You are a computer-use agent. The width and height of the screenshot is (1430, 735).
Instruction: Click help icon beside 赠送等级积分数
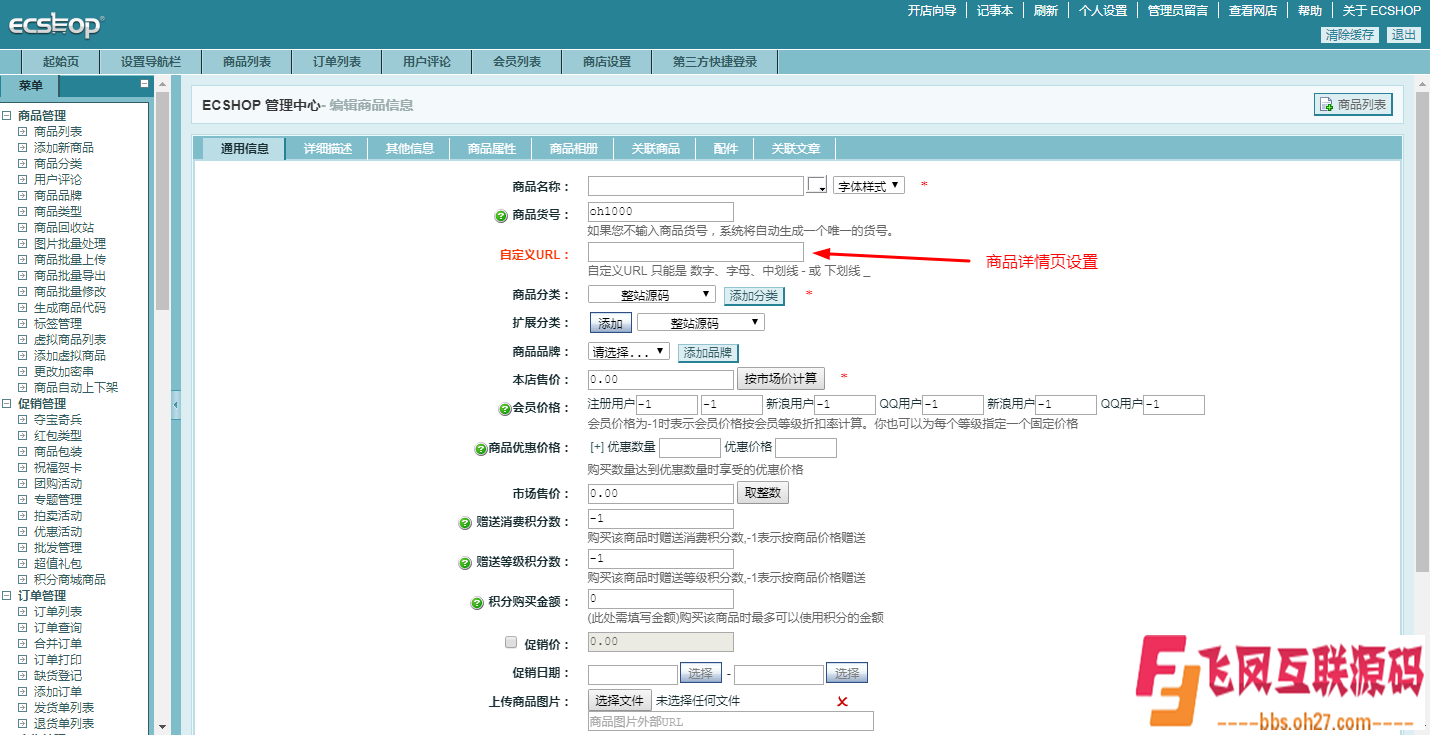(x=465, y=563)
